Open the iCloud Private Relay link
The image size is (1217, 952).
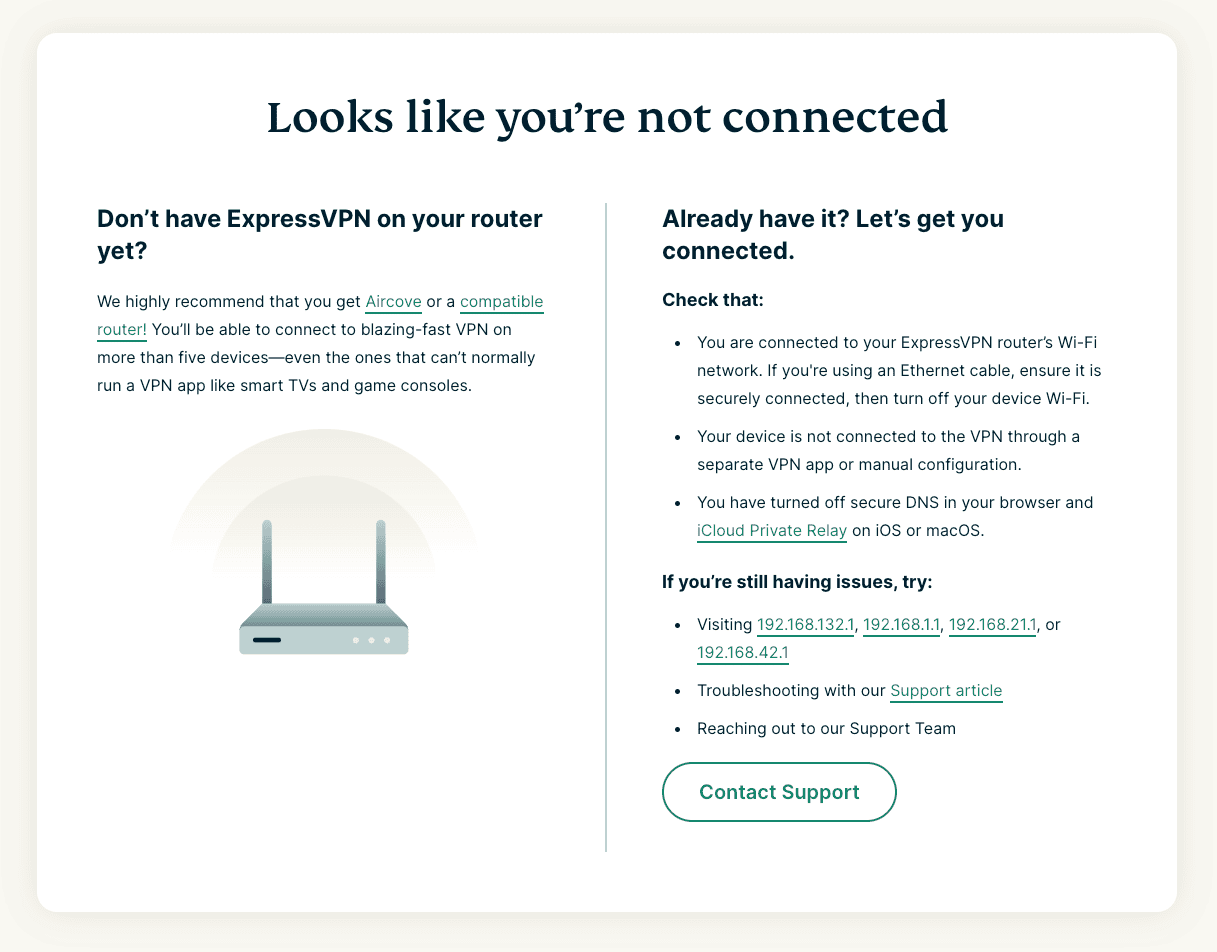click(x=772, y=531)
